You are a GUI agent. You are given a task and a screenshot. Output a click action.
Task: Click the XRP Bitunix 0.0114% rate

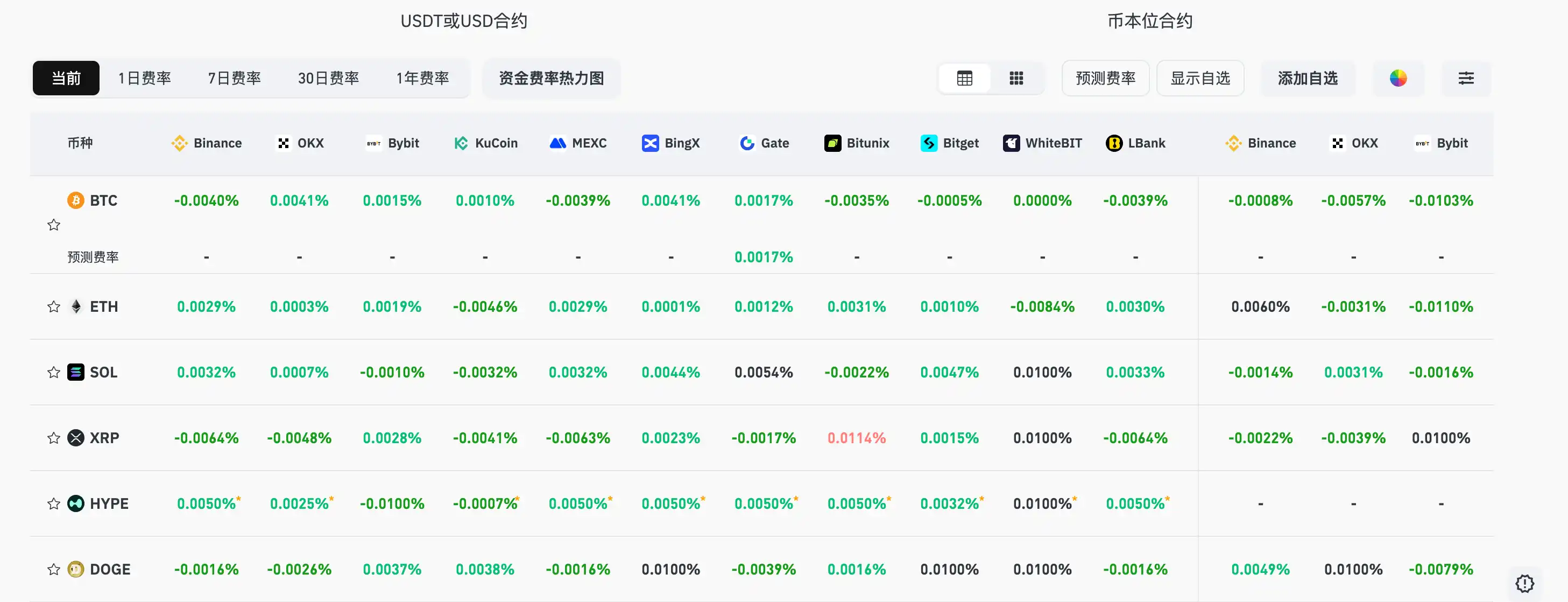pos(857,438)
